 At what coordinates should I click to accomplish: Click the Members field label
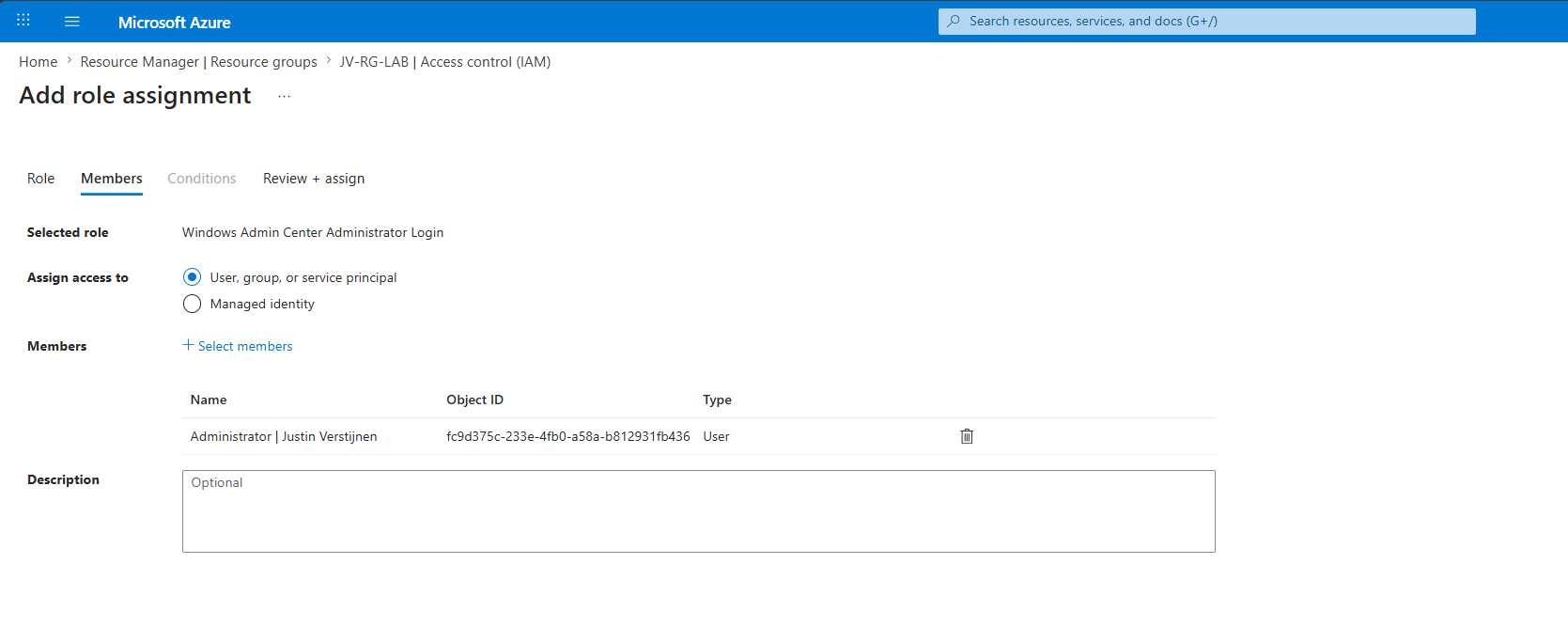57,346
